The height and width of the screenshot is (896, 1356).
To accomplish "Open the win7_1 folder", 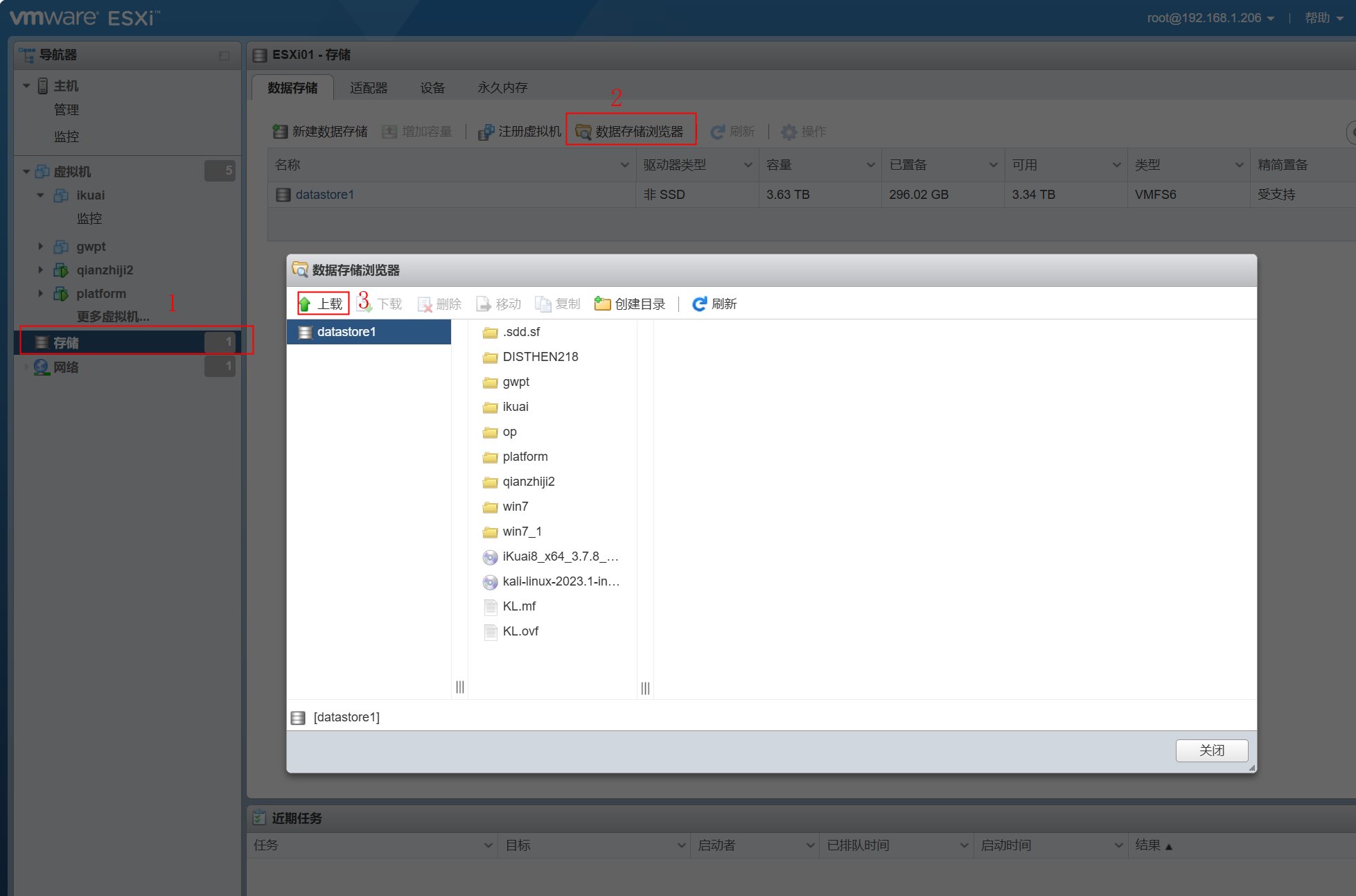I will click(x=522, y=532).
